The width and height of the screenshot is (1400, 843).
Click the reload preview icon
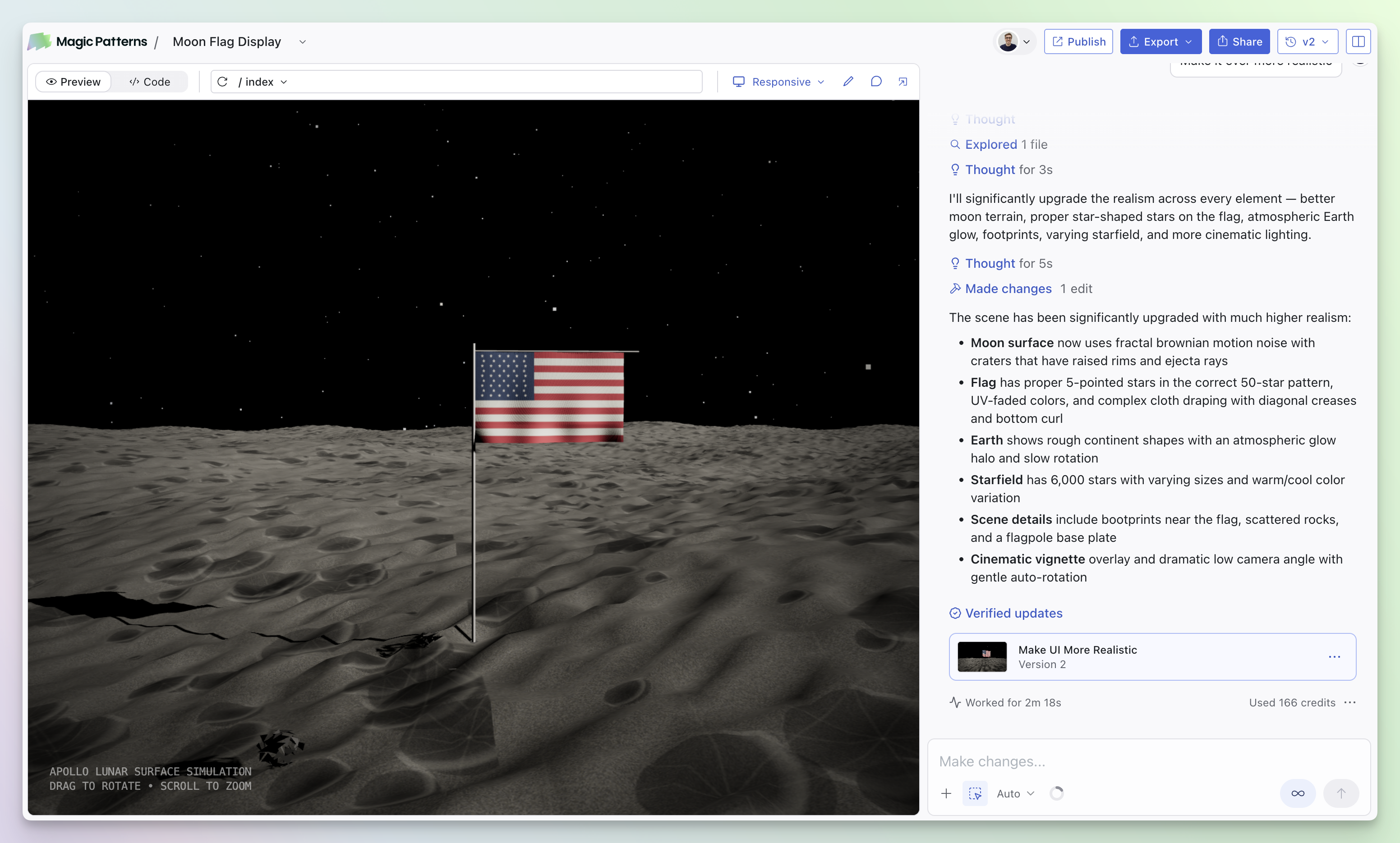coord(223,82)
